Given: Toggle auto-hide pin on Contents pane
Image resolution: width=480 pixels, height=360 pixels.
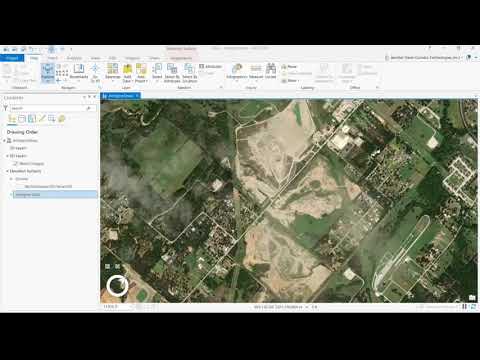Looking at the screenshot, I should coord(89,97).
